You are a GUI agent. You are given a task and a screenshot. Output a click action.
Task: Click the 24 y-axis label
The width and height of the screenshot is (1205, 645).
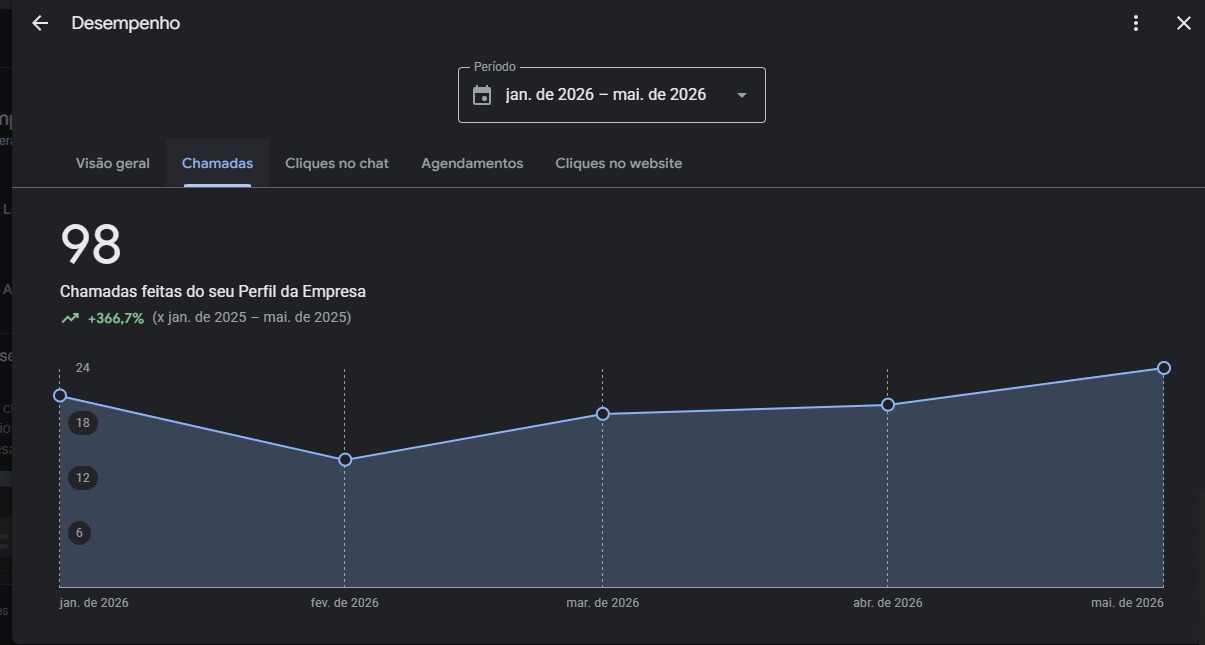[83, 368]
